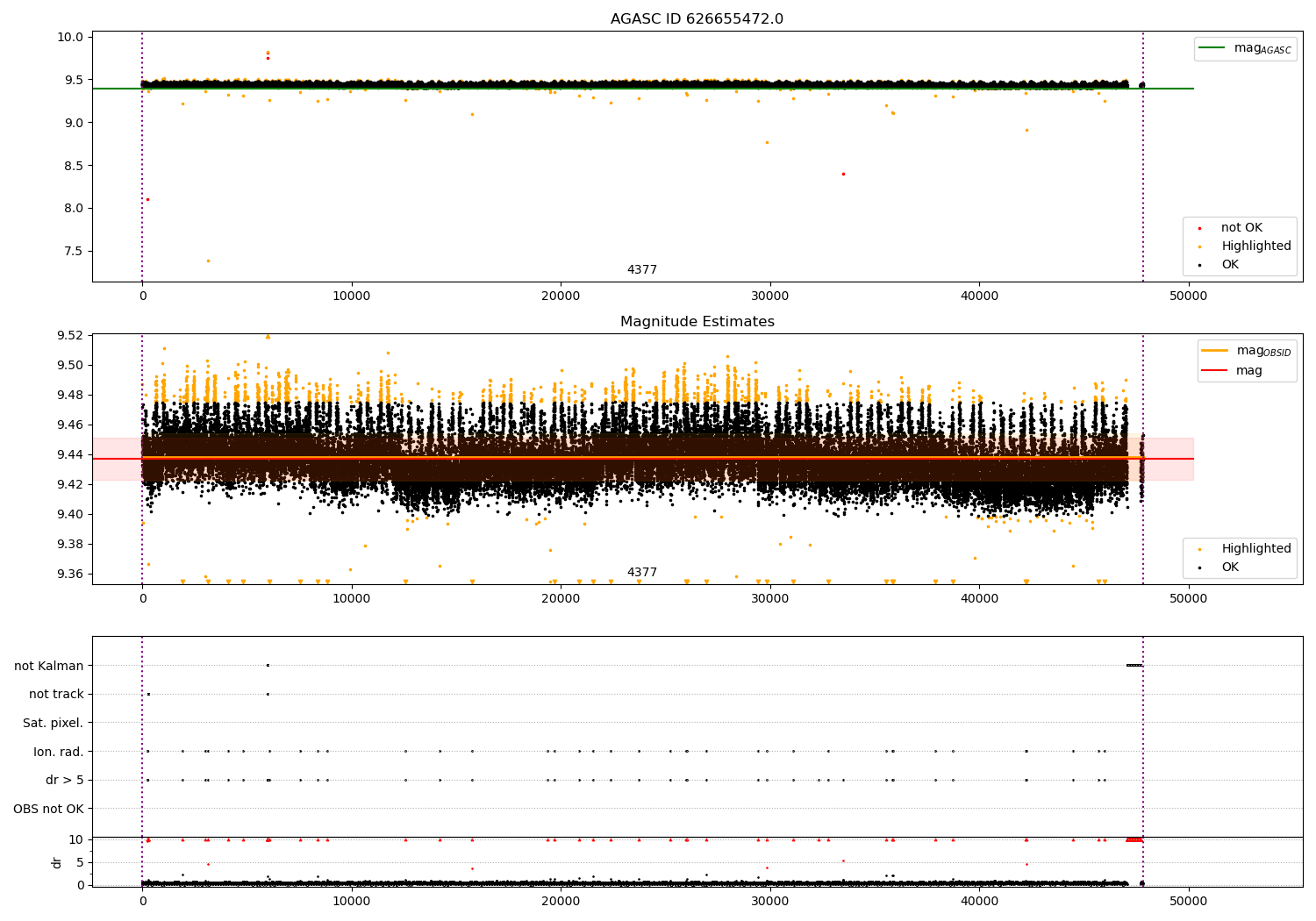This screenshot has height=921, width=1316.
Task: Click the 8.0 y-axis tick label
Action: coord(74,209)
